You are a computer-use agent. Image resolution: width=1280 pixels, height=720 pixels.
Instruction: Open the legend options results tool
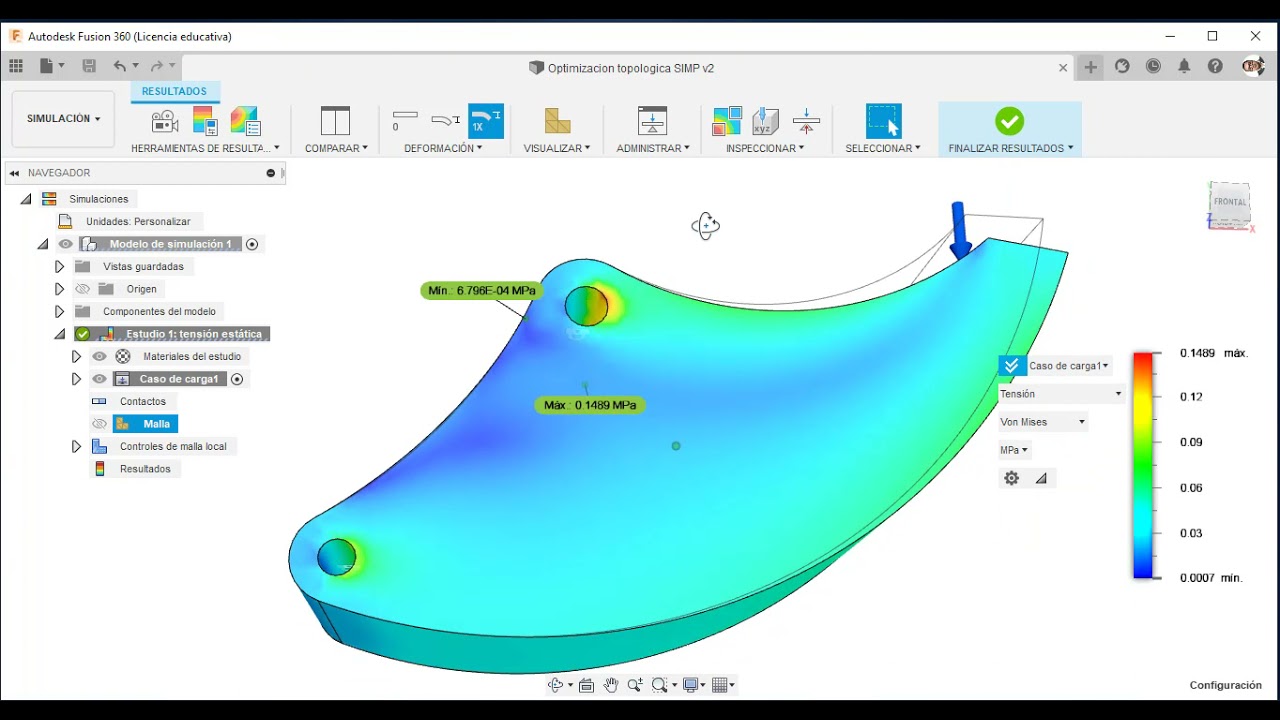point(205,121)
